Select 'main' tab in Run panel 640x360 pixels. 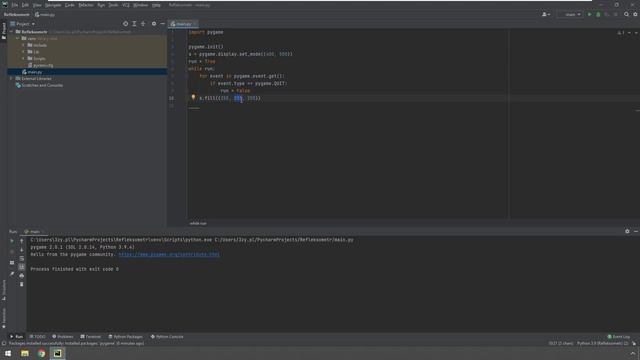(x=33, y=231)
